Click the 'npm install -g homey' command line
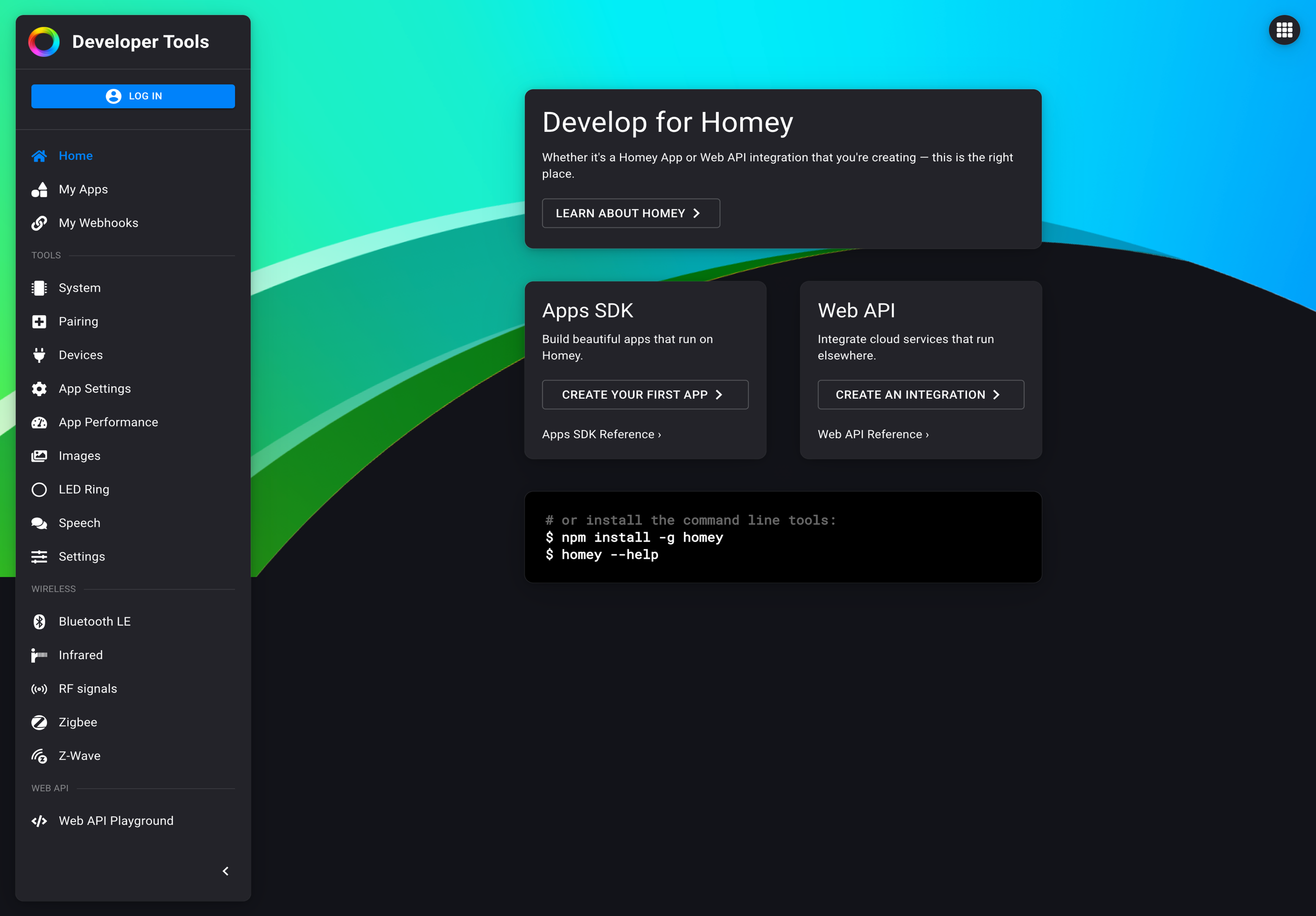 [635, 538]
